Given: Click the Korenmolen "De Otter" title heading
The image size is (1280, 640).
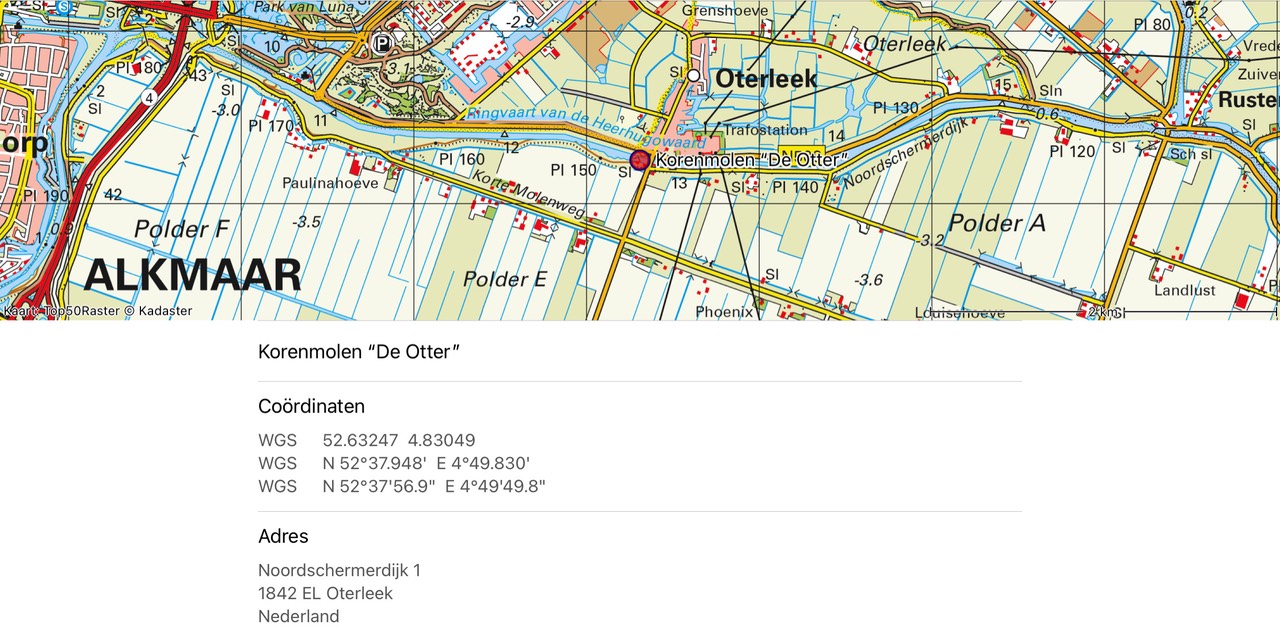Looking at the screenshot, I should [x=359, y=351].
